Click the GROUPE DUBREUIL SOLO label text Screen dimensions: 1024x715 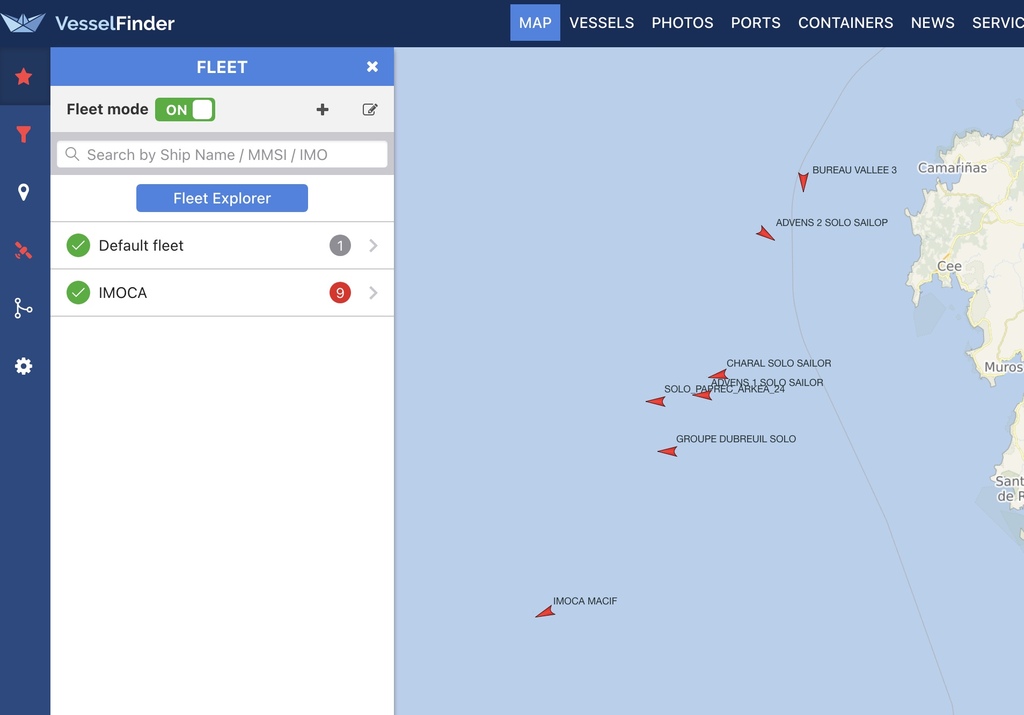[736, 439]
